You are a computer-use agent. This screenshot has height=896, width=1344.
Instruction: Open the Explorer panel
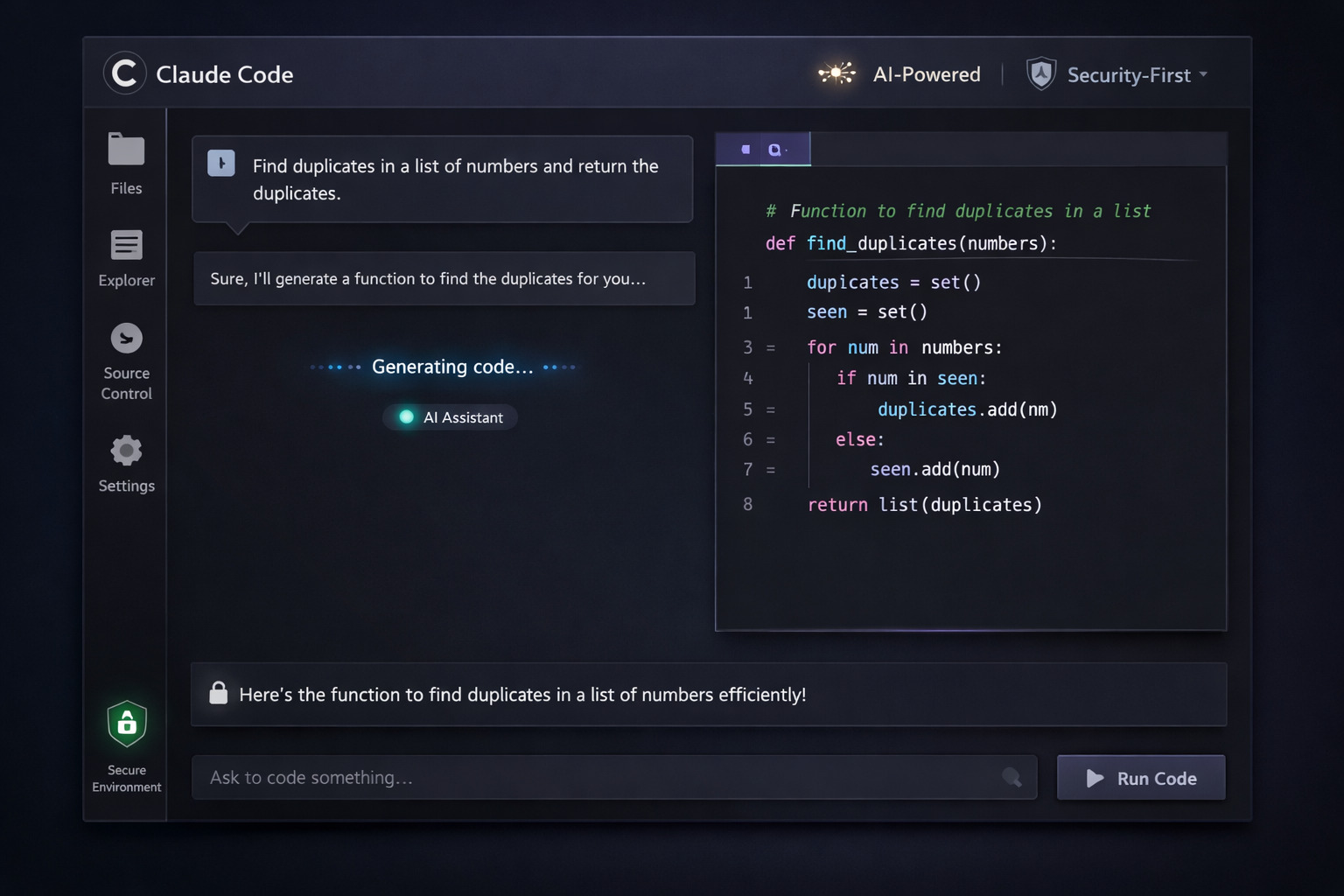pyautogui.click(x=126, y=258)
